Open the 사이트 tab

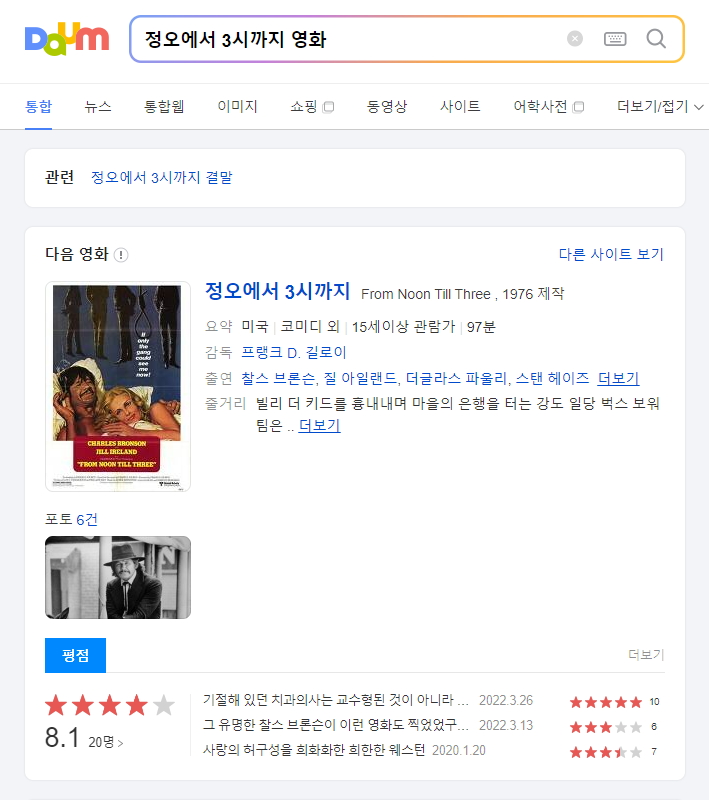[x=460, y=106]
